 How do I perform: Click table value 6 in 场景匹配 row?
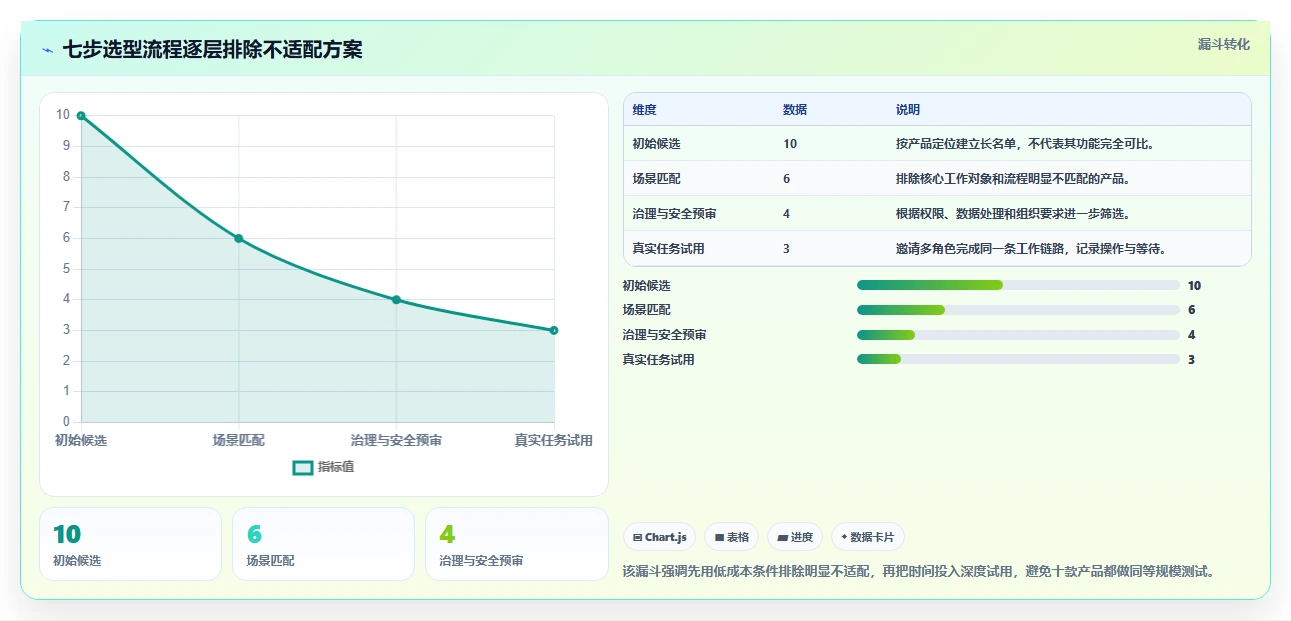pos(787,179)
